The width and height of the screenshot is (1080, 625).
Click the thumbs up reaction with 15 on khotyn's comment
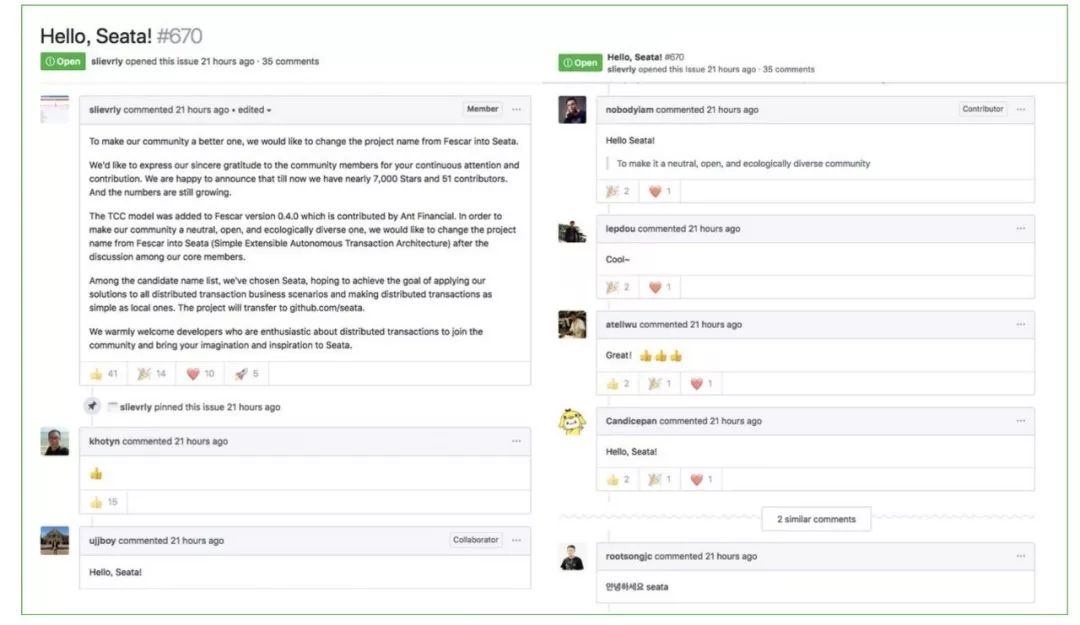pos(103,502)
